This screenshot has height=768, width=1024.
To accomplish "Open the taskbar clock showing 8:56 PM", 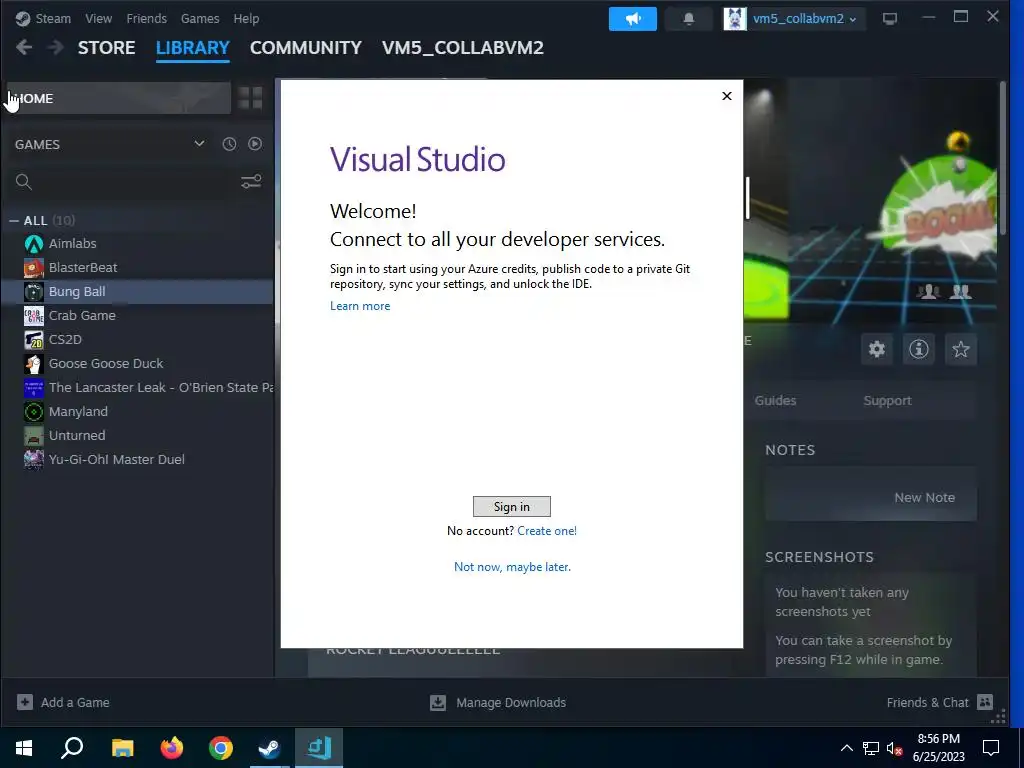I will 938,748.
